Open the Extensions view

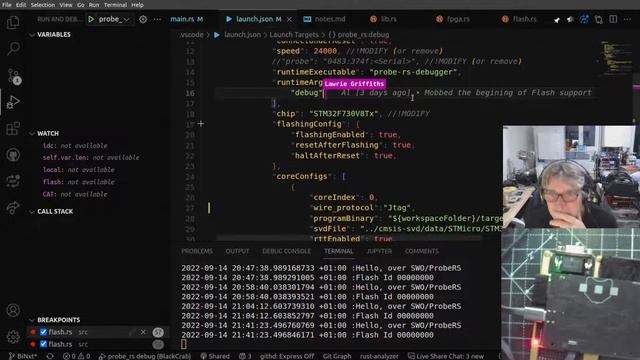pyautogui.click(x=13, y=129)
